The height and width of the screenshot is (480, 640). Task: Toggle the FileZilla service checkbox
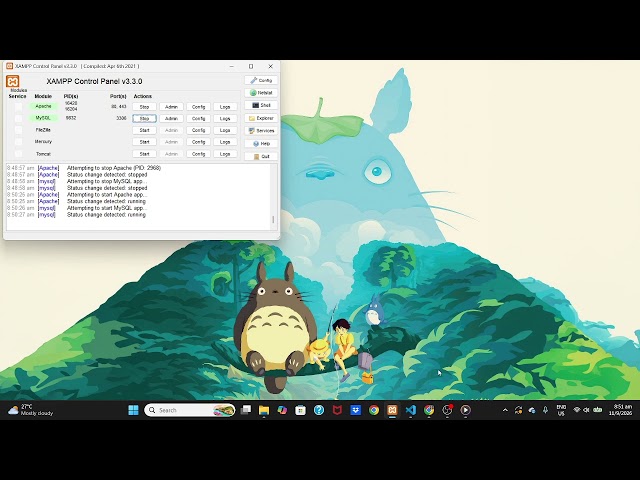(18, 130)
